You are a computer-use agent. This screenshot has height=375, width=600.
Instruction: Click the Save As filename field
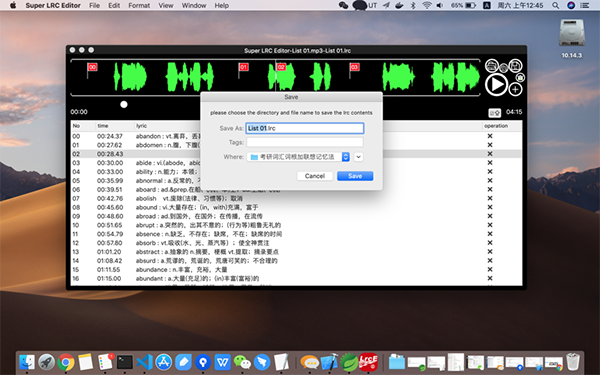pyautogui.click(x=305, y=128)
